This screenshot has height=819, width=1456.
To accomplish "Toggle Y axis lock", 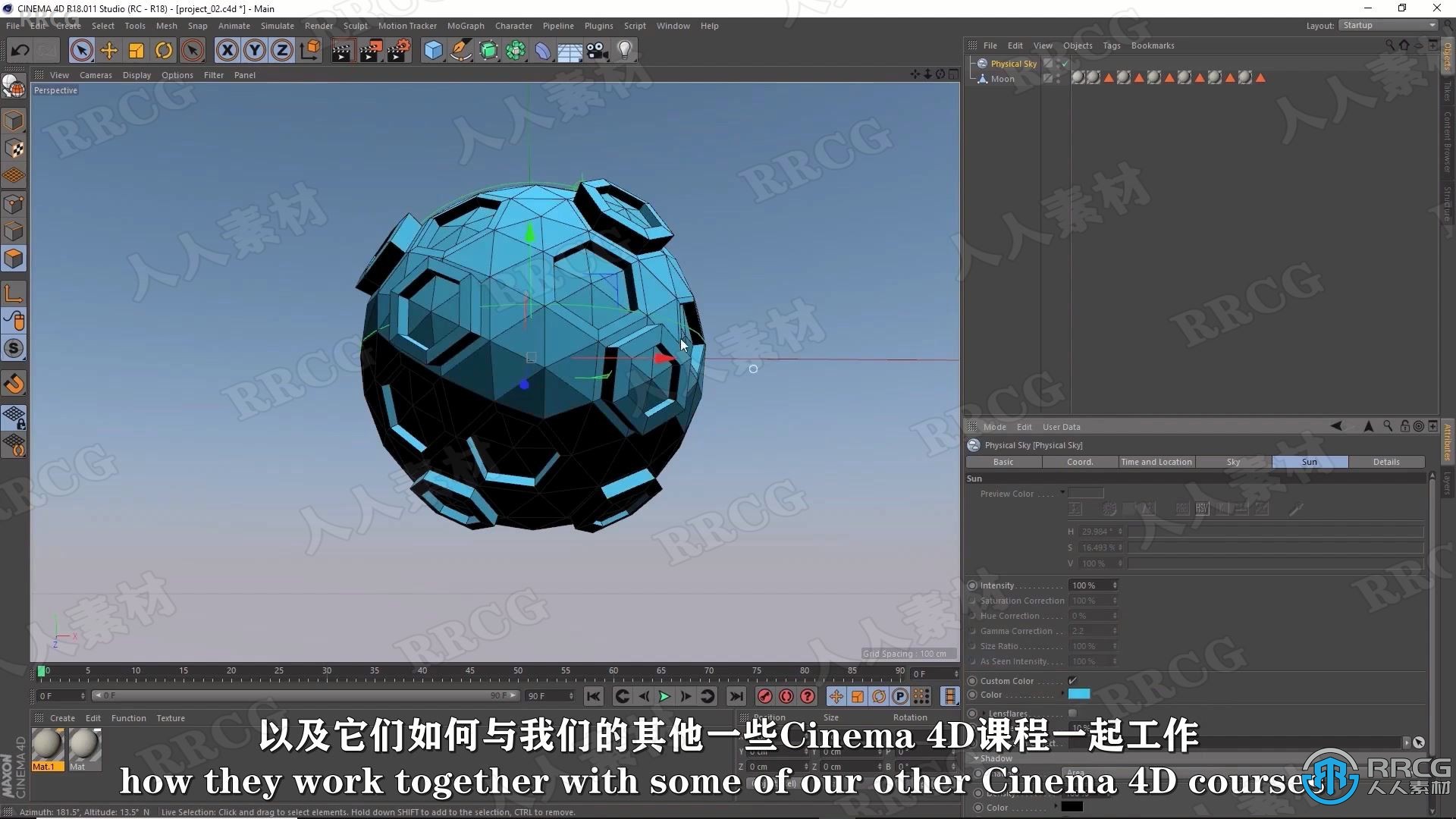I will pos(254,51).
